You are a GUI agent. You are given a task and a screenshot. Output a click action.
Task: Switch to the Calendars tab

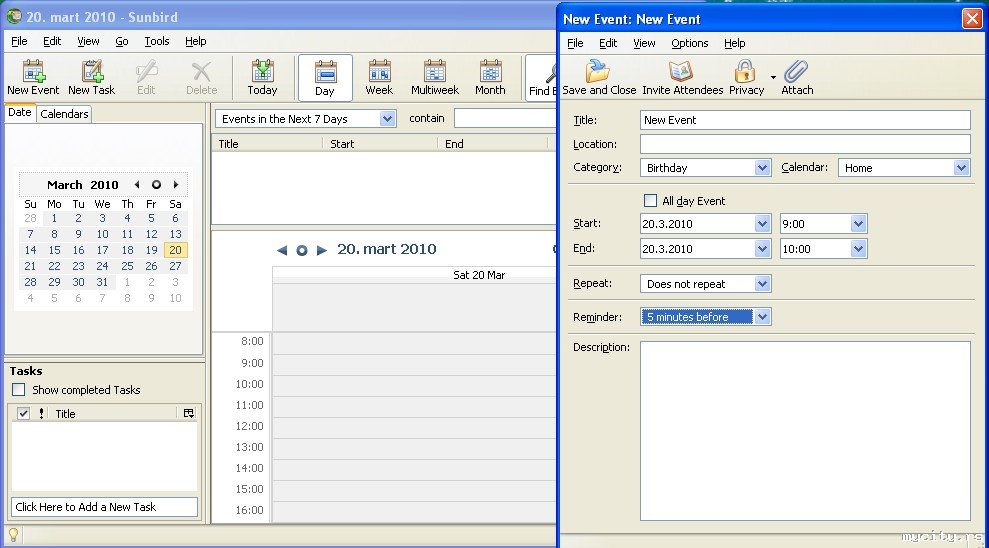[x=64, y=114]
